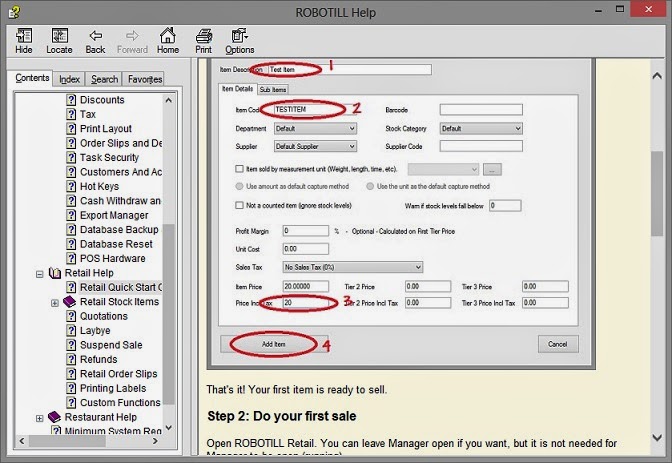Open the Quotations topic
The width and height of the screenshot is (672, 463).
pos(104,316)
